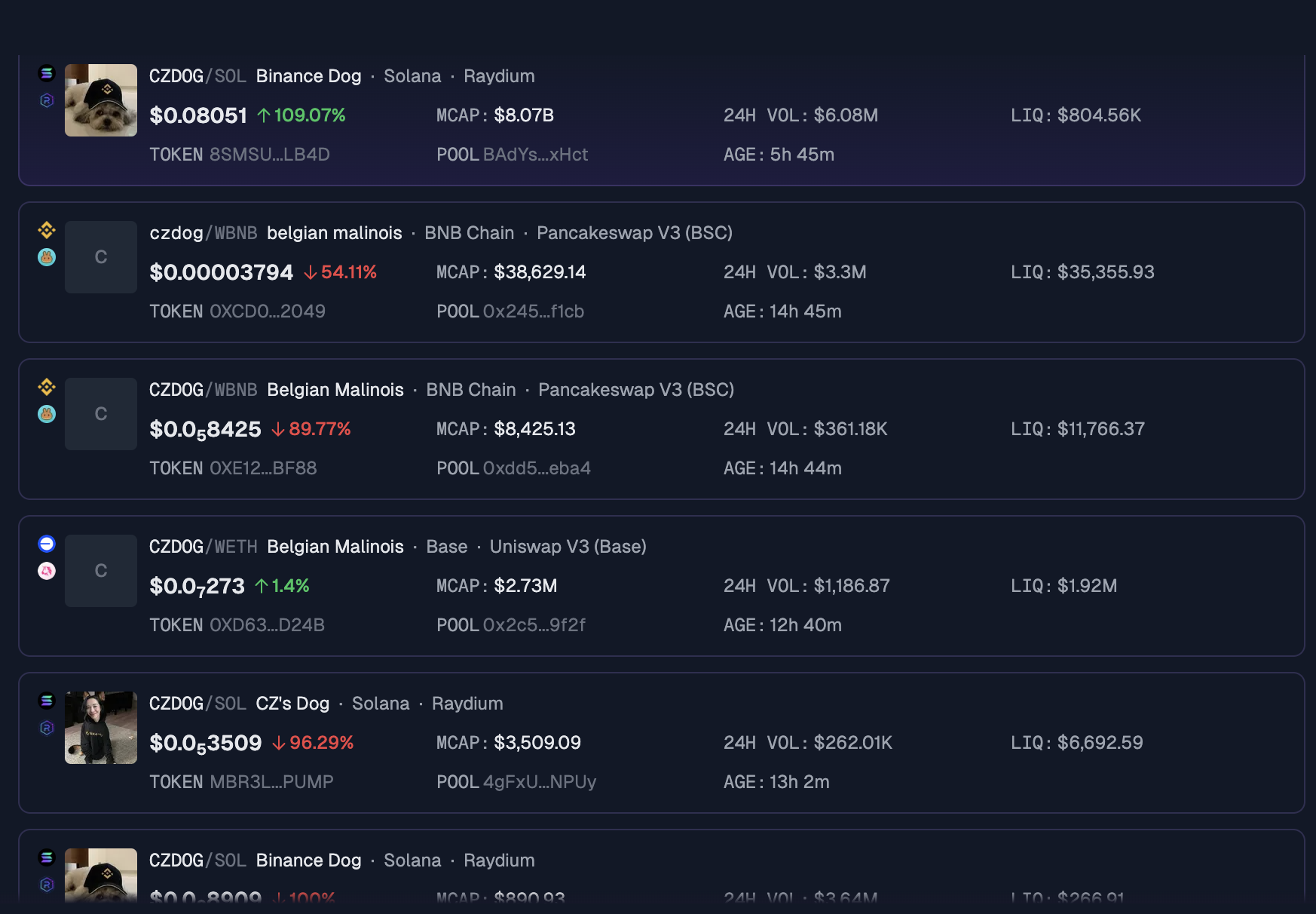The height and width of the screenshot is (914, 1316).
Task: Click the $804.56K liquidity value
Action: pyautogui.click(x=1099, y=115)
